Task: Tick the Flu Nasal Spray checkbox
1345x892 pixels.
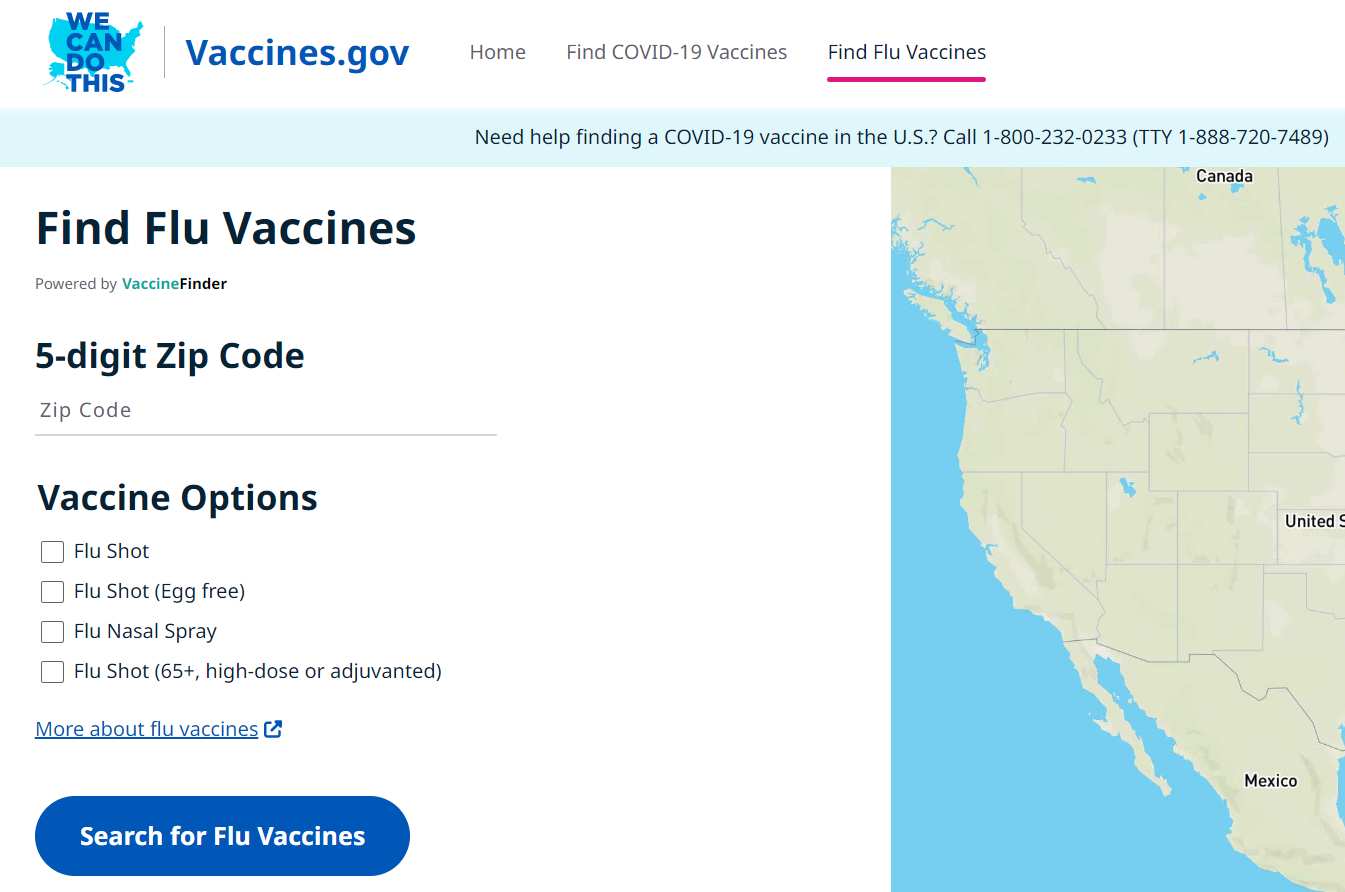Action: pos(52,632)
